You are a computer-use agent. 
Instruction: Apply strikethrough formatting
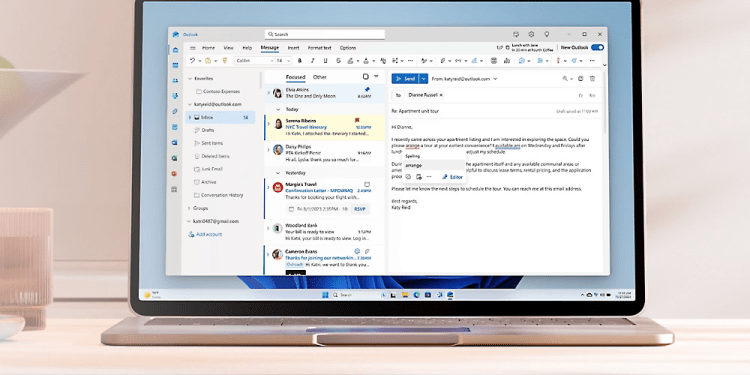338,61
